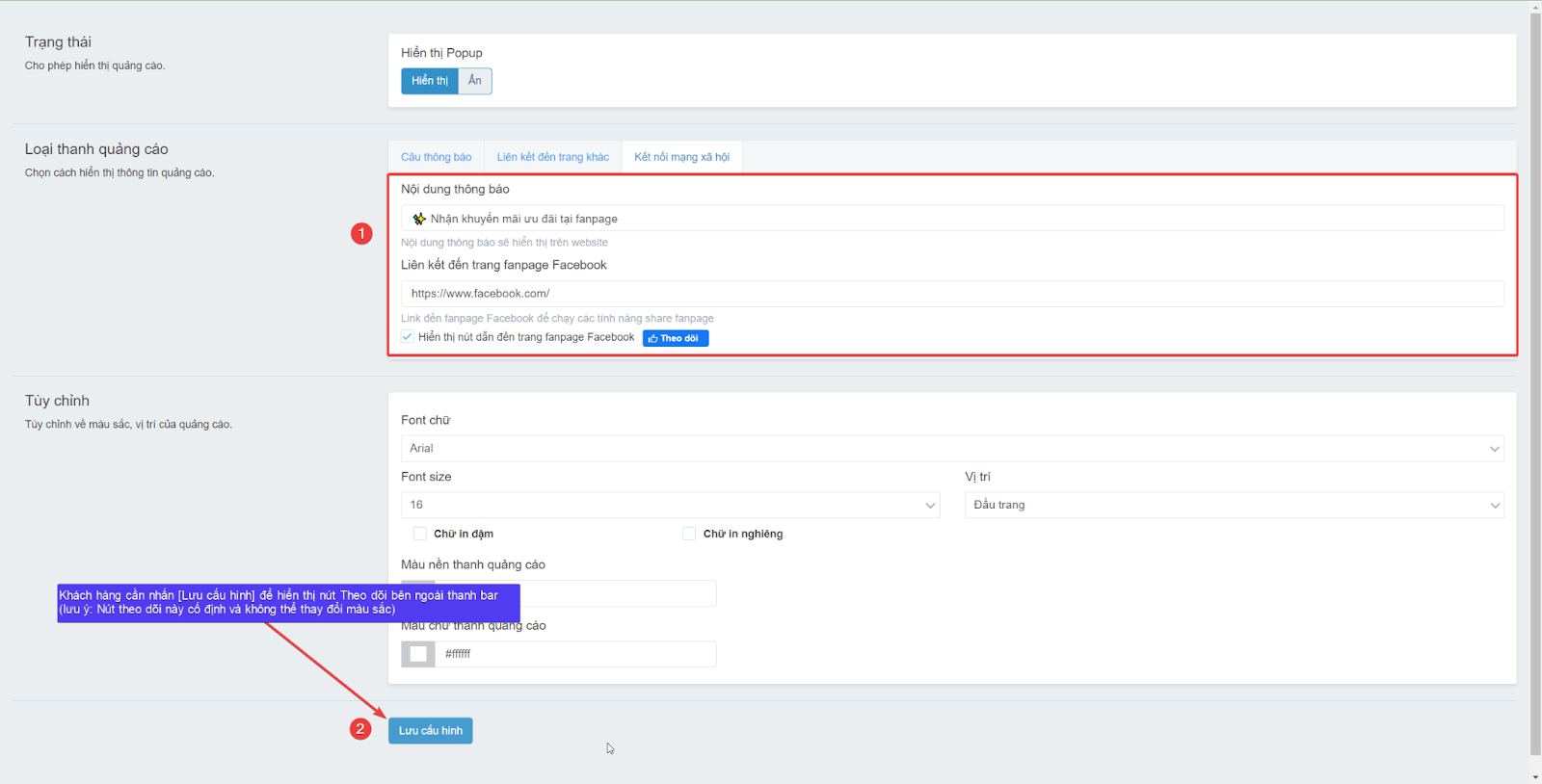Viewport: 1542px width, 784px height.
Task: Select Ẩn to hide the popup
Action: tap(475, 81)
